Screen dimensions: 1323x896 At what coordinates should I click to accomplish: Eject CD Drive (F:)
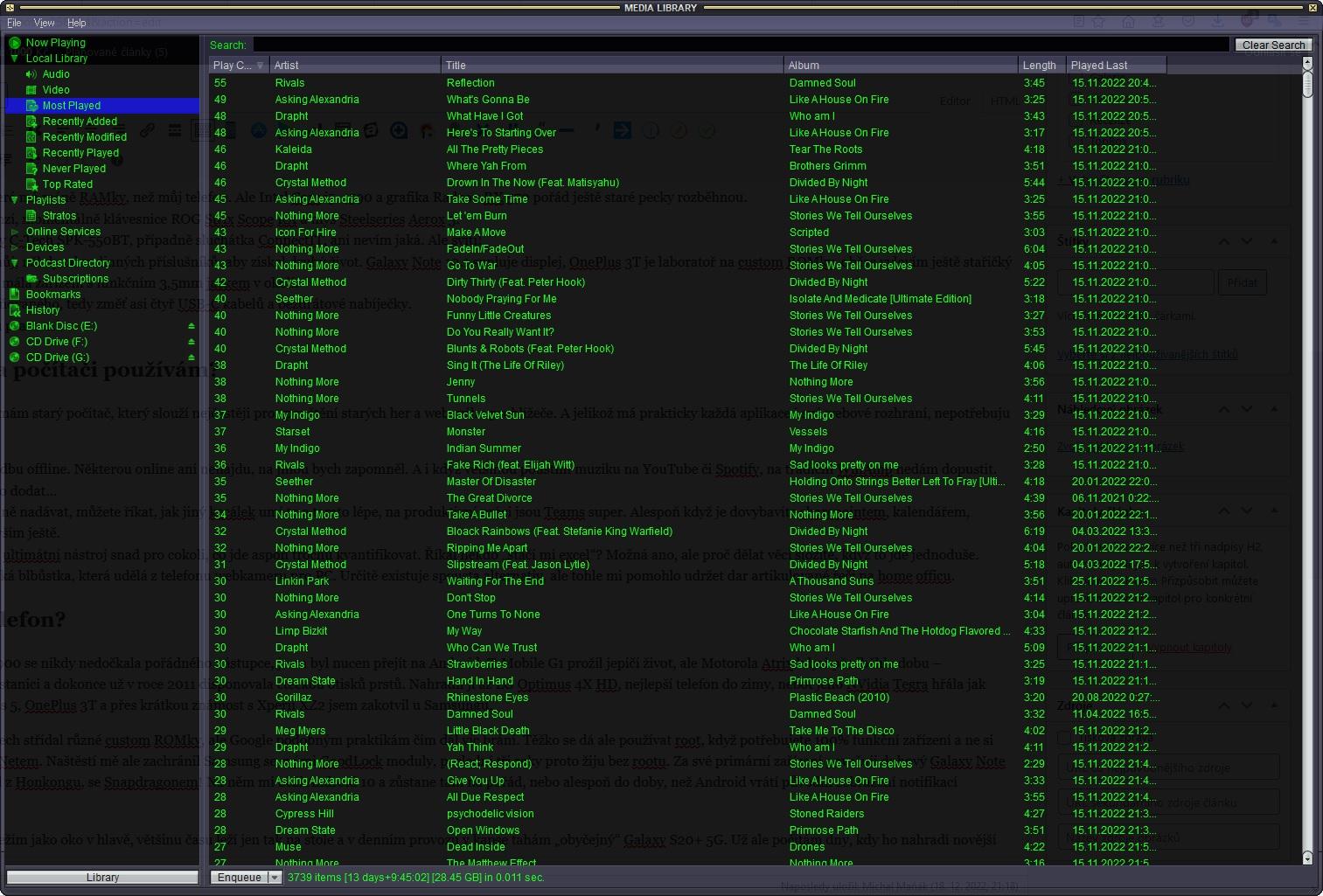tap(191, 341)
